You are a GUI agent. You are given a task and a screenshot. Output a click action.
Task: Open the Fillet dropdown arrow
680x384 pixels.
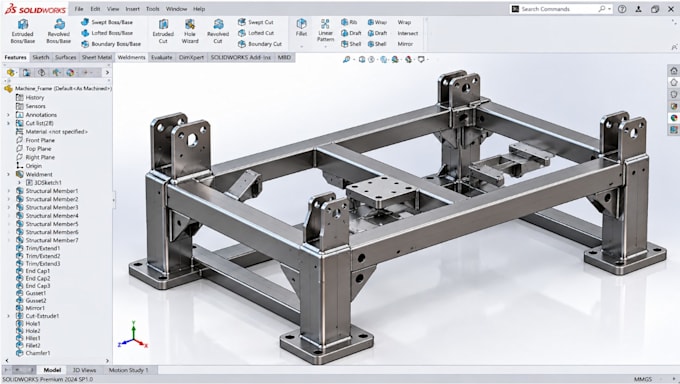[301, 46]
